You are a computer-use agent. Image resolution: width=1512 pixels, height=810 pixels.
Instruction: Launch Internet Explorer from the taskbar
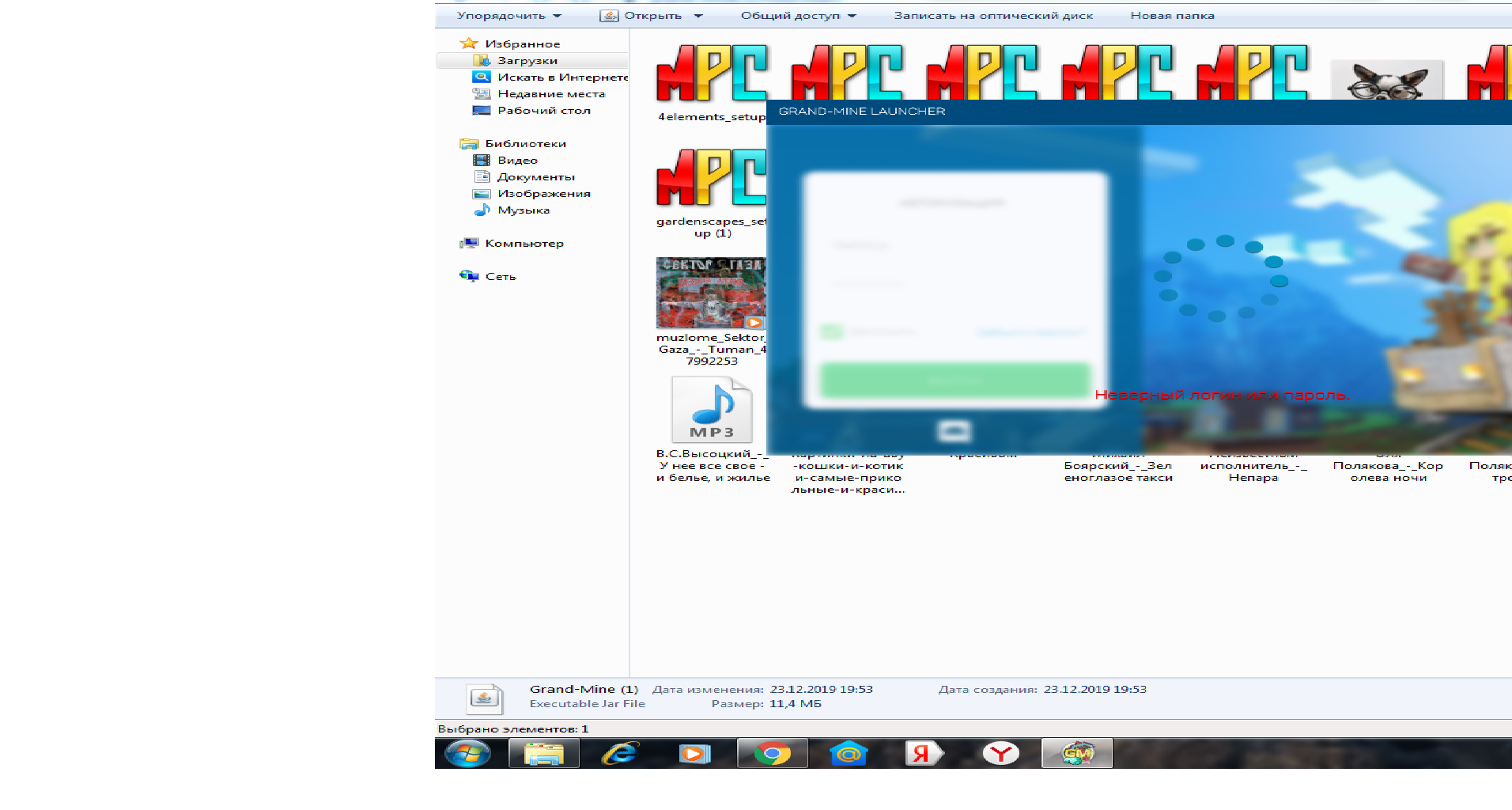(620, 754)
